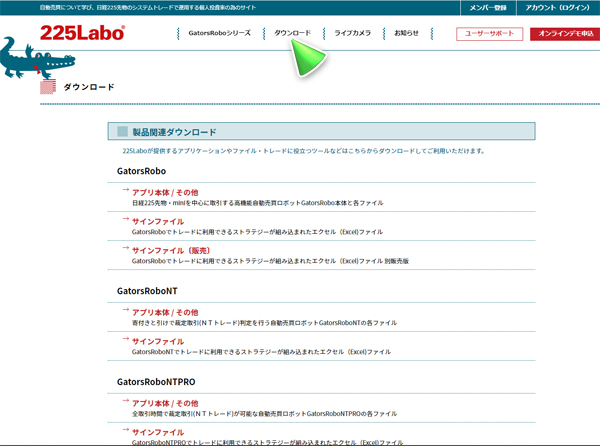Click the ユーザーサポート button
600x446 pixels.
489,34
